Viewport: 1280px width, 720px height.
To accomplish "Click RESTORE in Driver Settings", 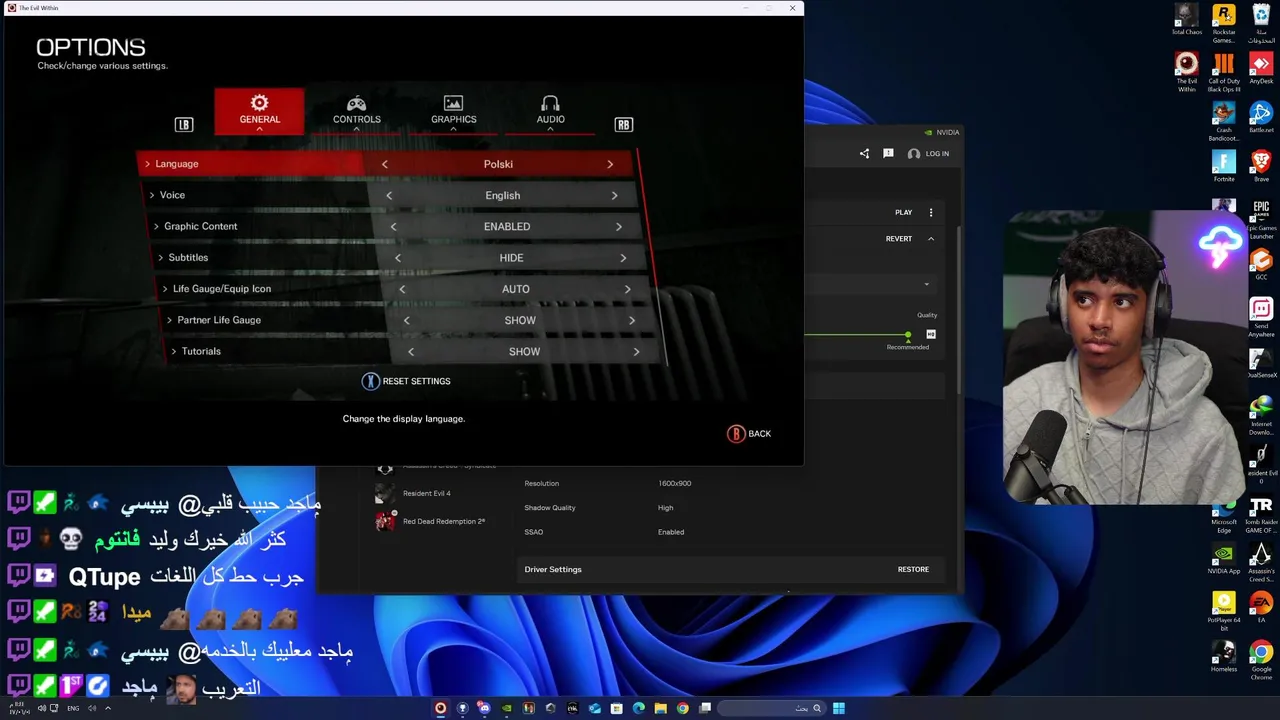I will click(913, 570).
